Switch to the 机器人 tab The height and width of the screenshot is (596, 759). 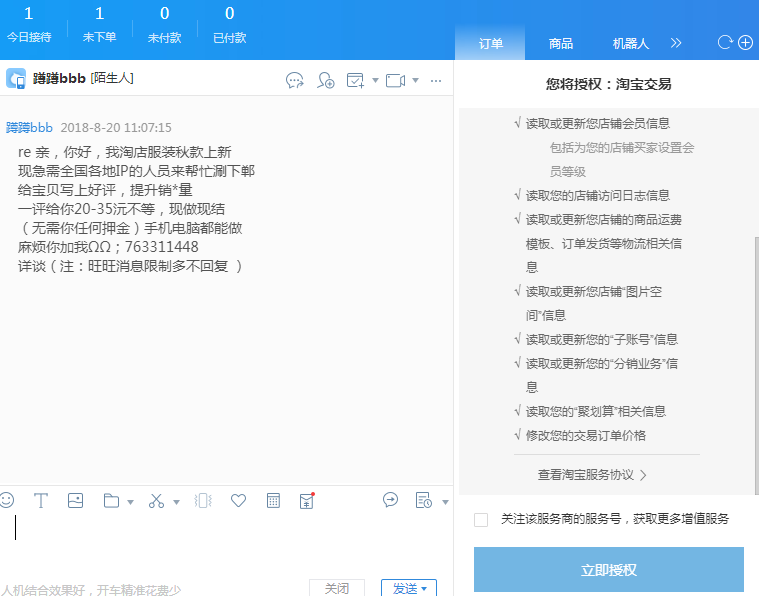[x=630, y=44]
